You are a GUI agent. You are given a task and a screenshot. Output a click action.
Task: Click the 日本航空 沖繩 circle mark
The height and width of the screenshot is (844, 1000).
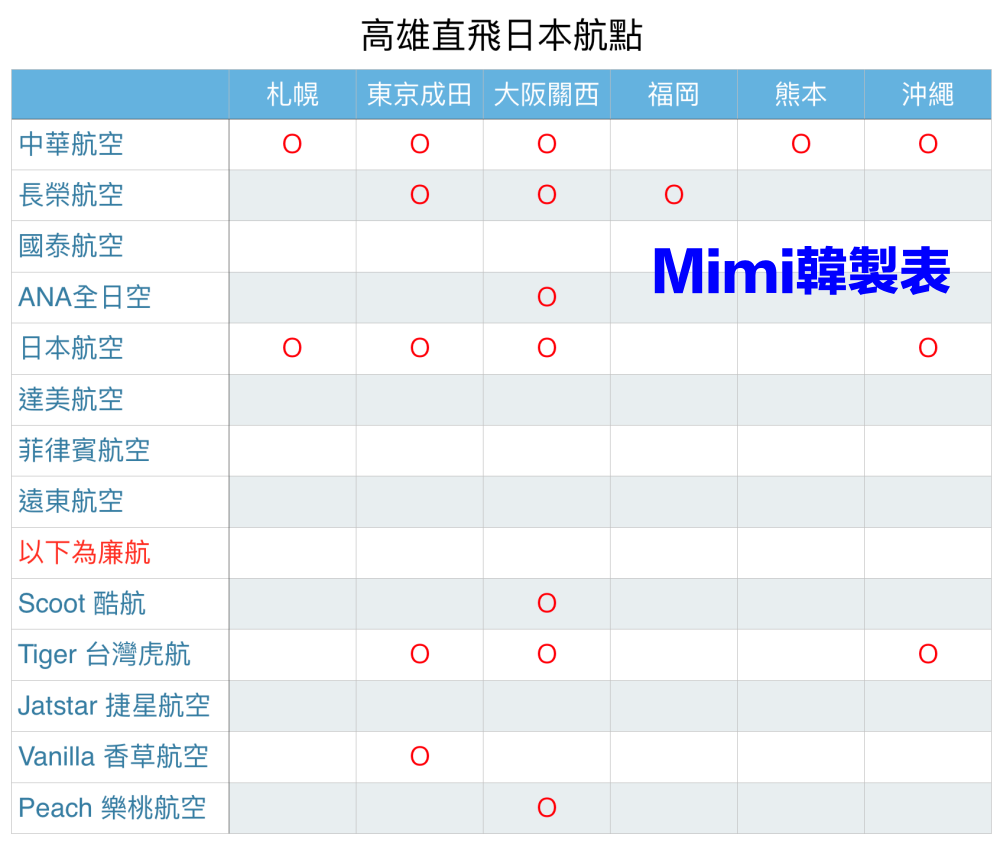click(928, 348)
